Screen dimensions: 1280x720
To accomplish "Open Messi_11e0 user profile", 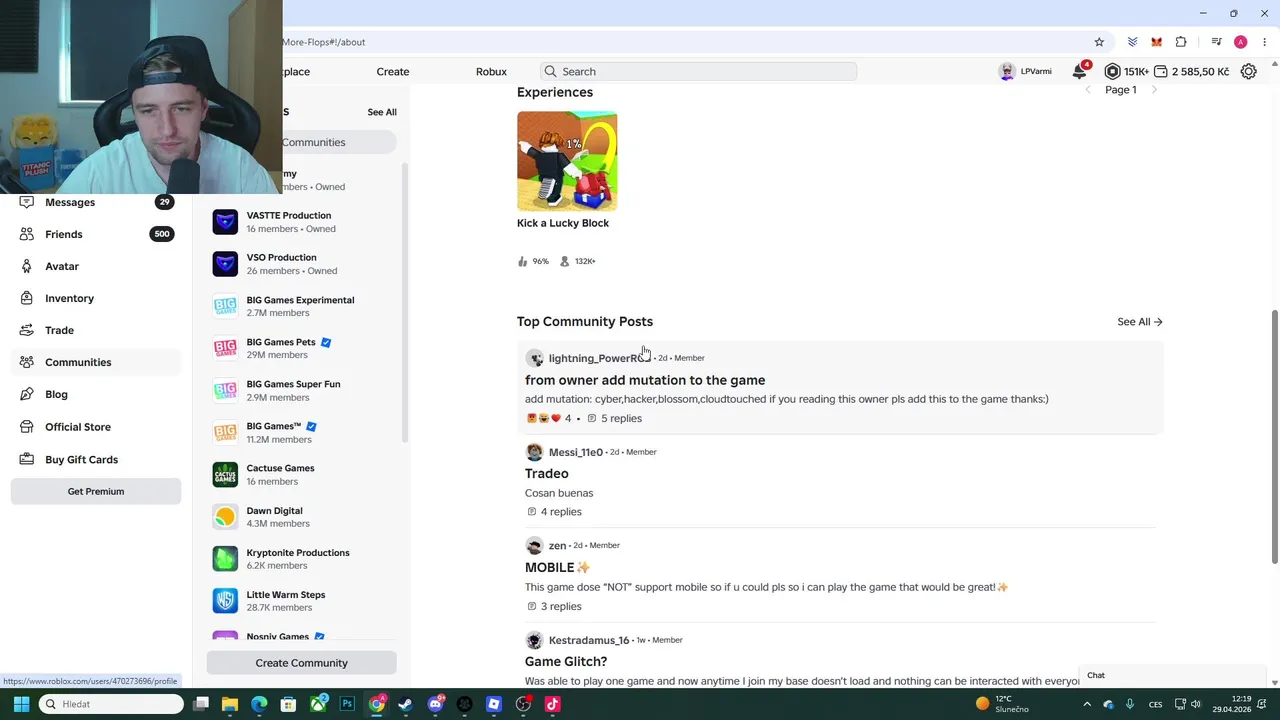I will [x=575, y=452].
